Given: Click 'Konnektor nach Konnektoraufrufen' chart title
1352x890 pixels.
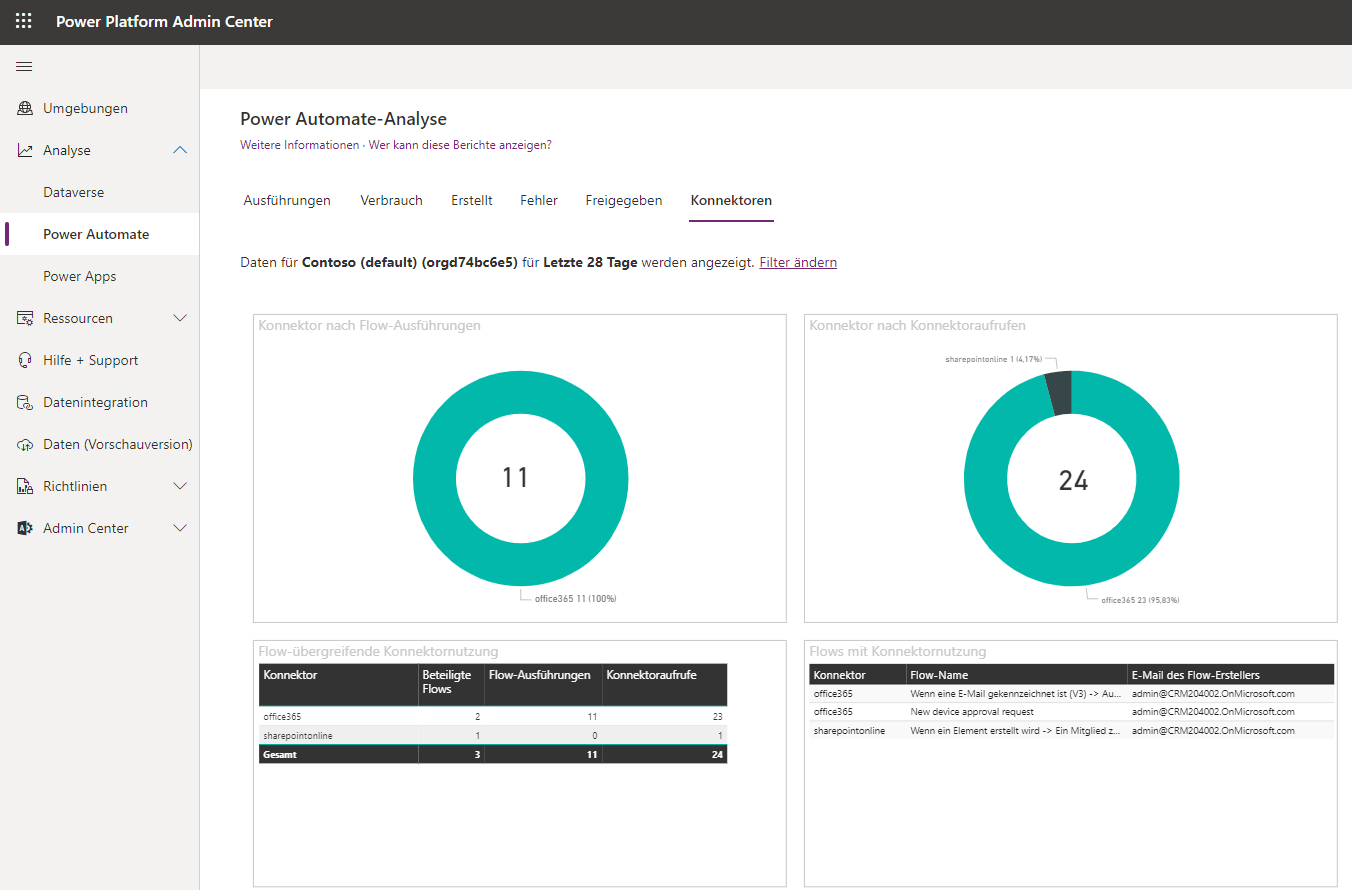Looking at the screenshot, I should coord(917,325).
